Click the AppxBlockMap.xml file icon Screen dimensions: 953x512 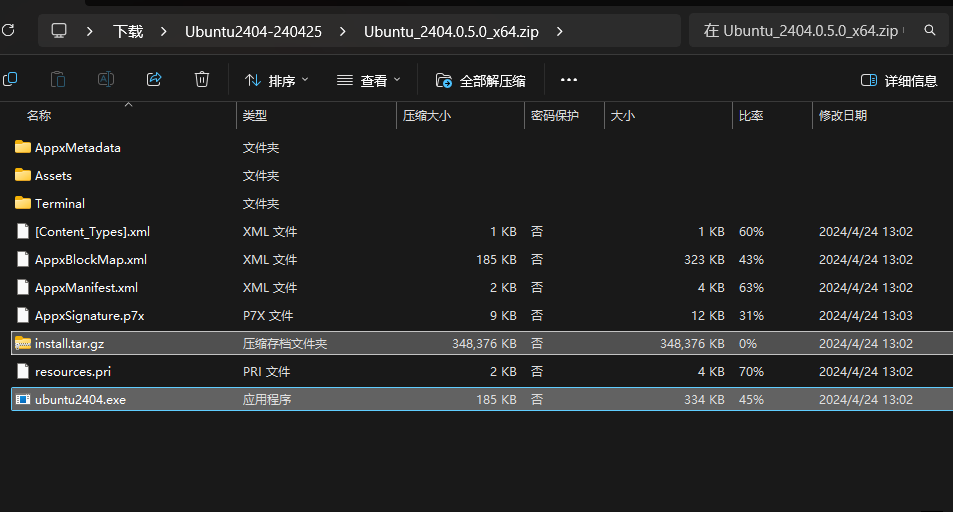(x=23, y=259)
